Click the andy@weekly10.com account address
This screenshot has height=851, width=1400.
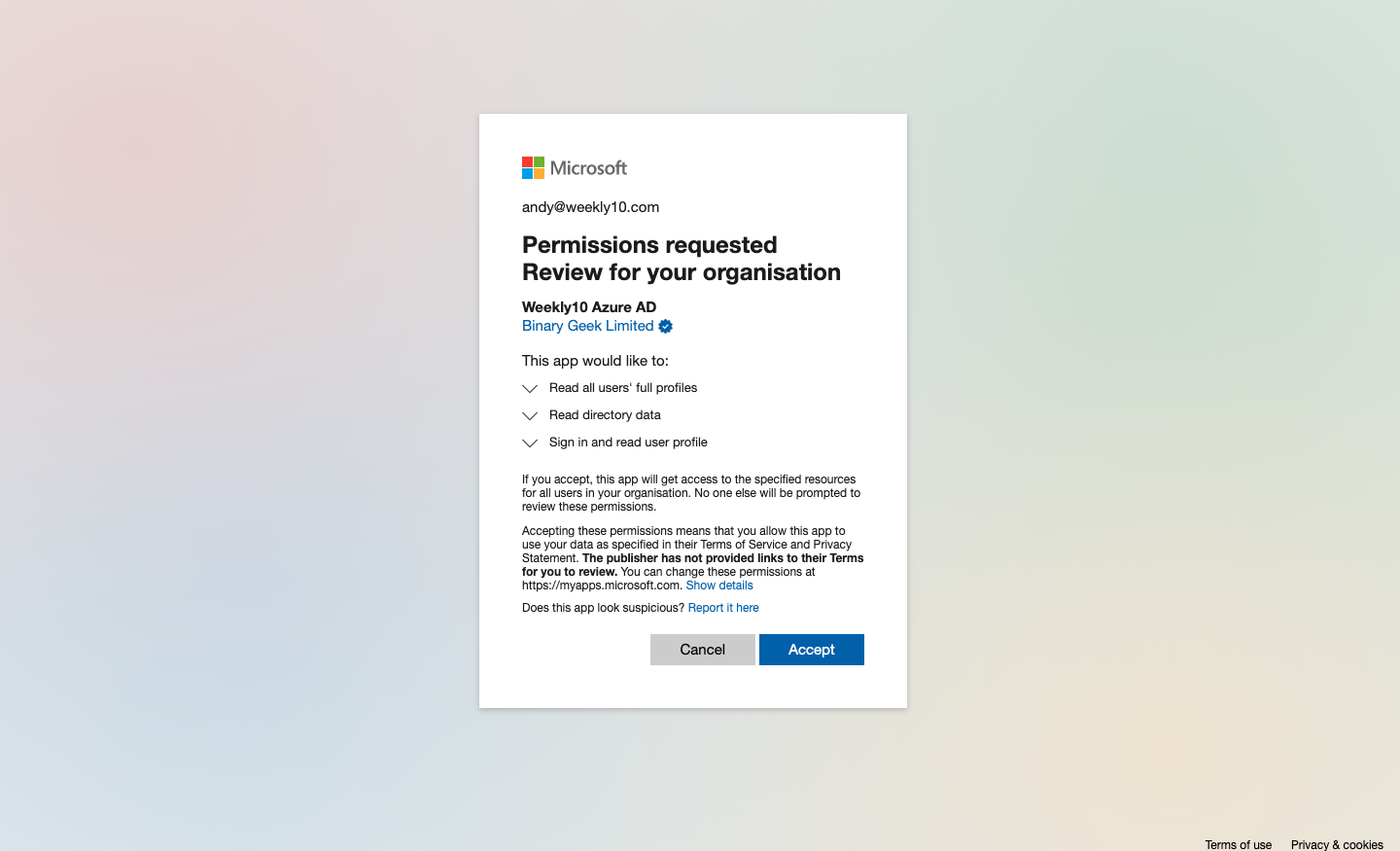(x=590, y=206)
